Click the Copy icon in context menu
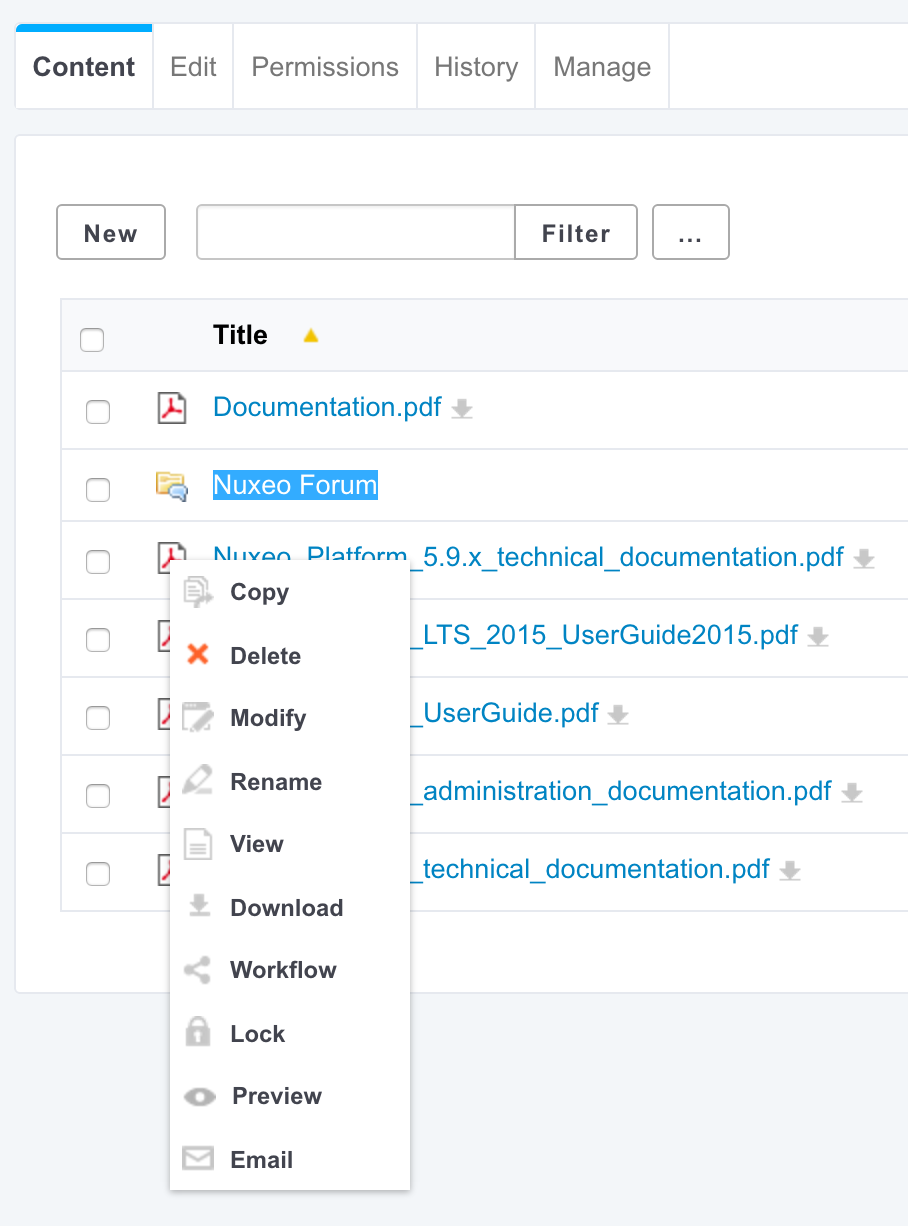Screen dimensions: 908x1226 [x=198, y=592]
